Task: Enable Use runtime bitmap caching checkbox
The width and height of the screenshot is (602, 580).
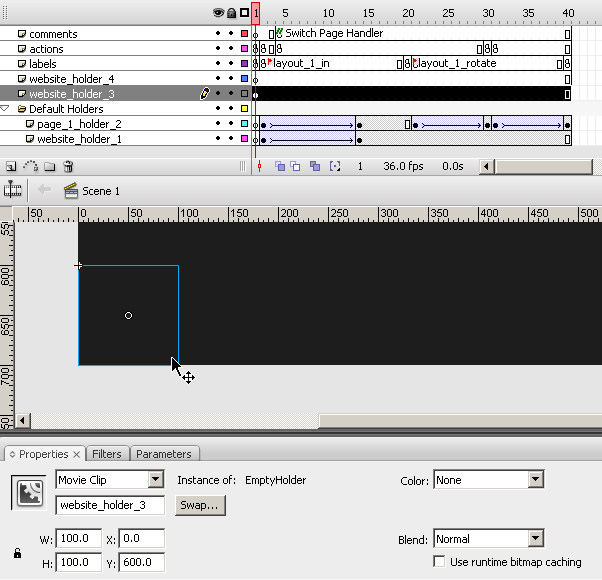Action: [439, 562]
